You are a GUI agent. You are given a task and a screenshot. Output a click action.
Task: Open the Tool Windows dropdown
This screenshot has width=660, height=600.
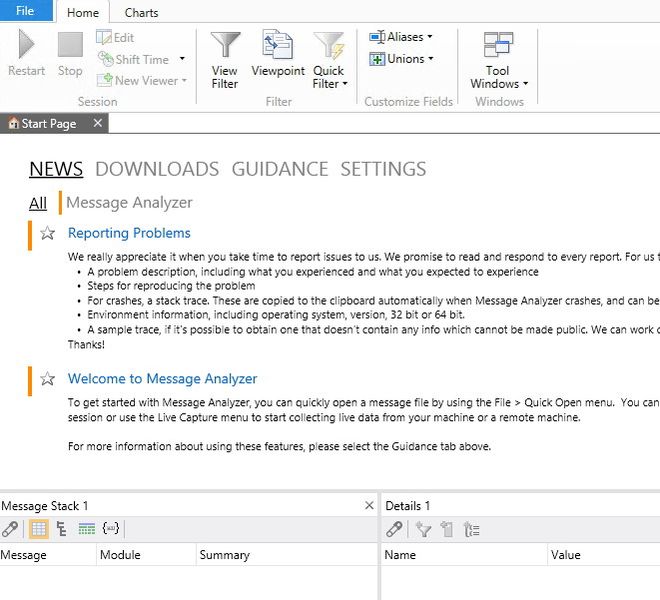point(499,60)
